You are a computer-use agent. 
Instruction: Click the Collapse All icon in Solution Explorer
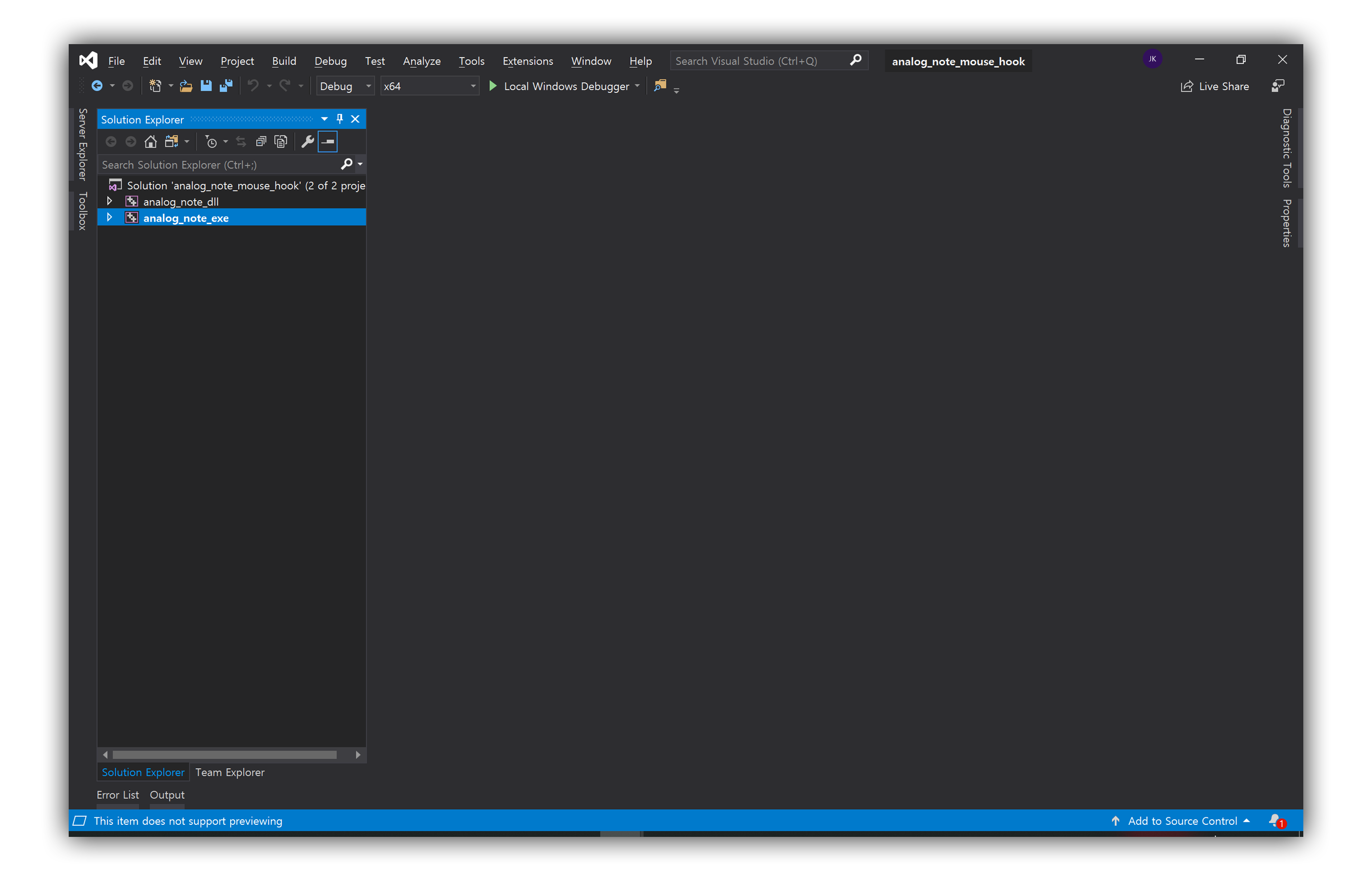[261, 142]
